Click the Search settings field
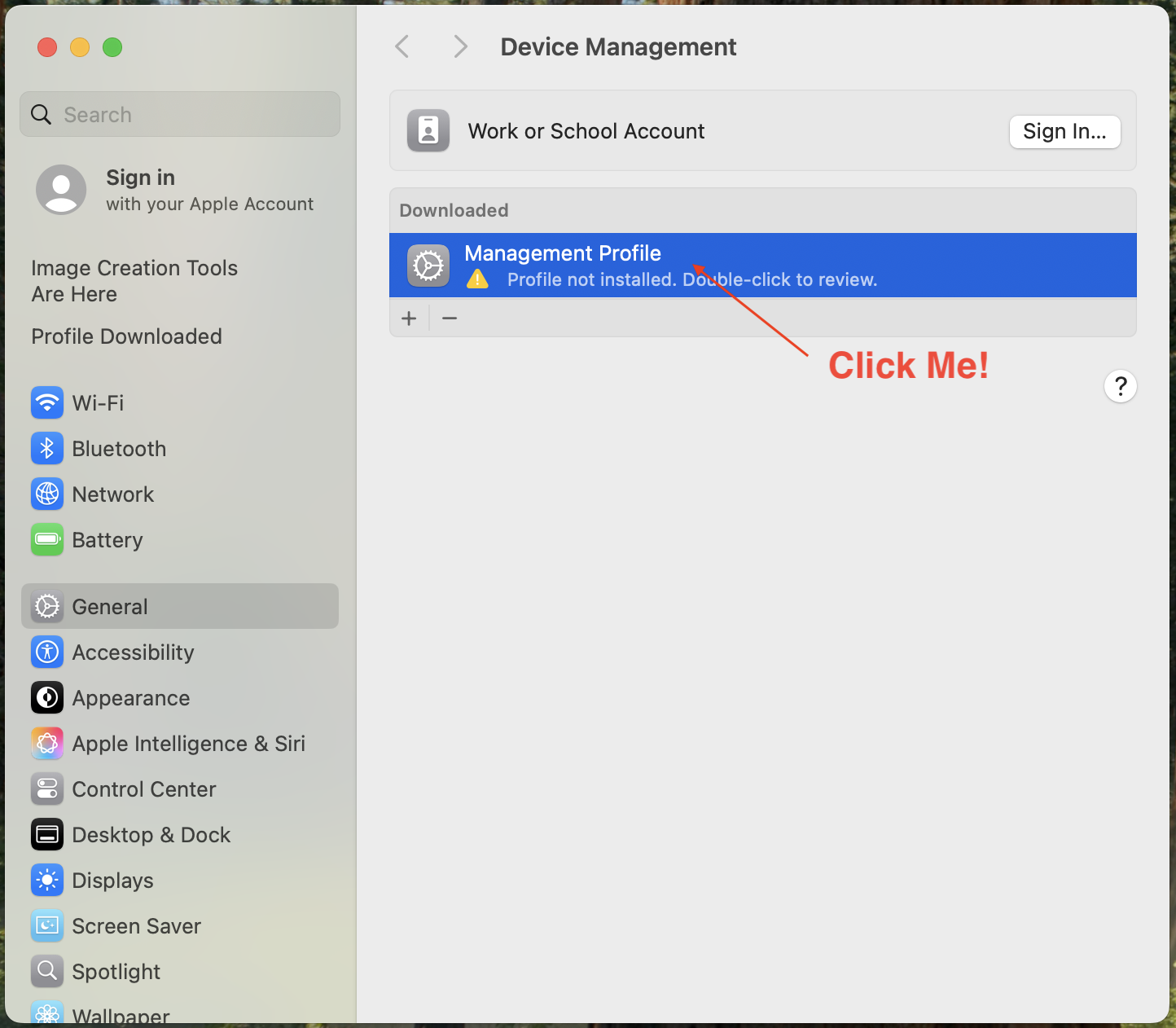The height and width of the screenshot is (1028, 1176). pyautogui.click(x=180, y=114)
